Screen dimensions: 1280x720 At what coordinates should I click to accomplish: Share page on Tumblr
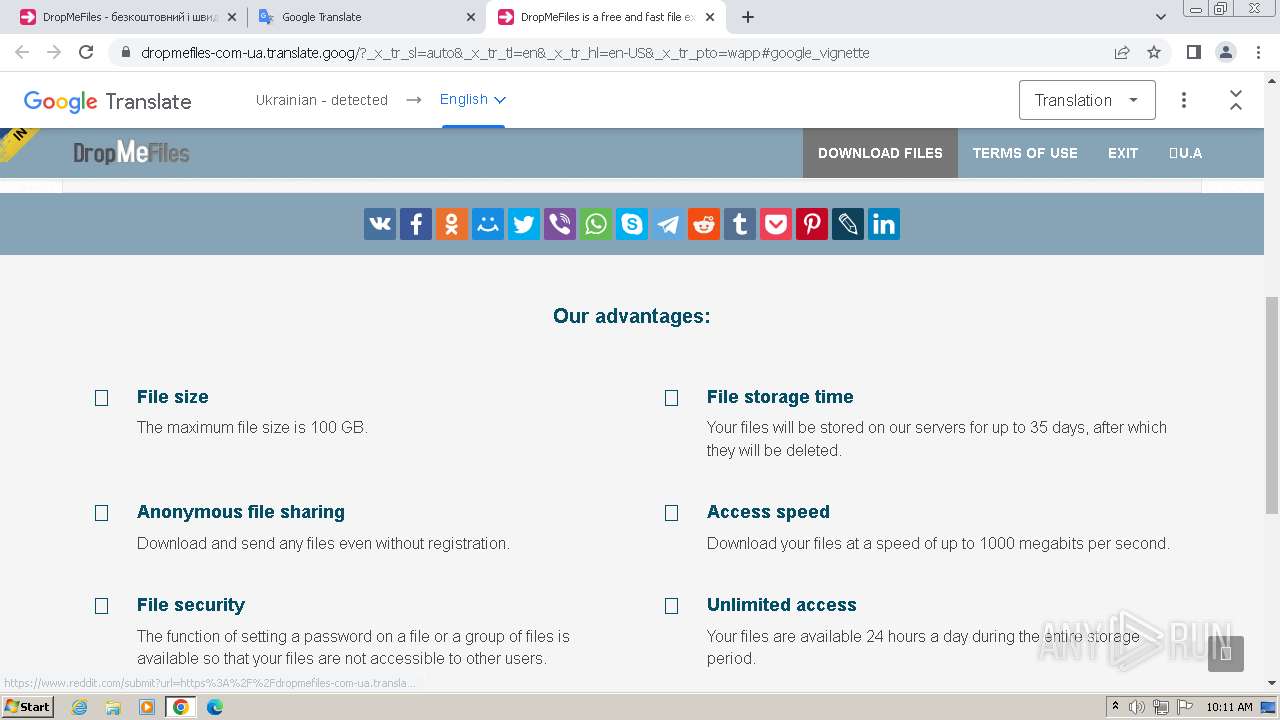[x=740, y=224]
